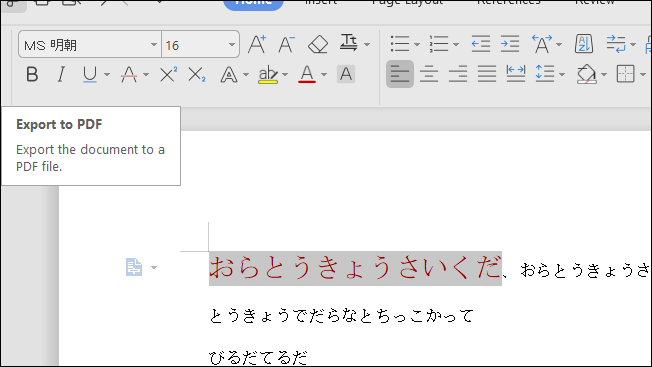This screenshot has width=652, height=367.
Task: Expand numbering style dropdown arrow
Action: pos(456,44)
